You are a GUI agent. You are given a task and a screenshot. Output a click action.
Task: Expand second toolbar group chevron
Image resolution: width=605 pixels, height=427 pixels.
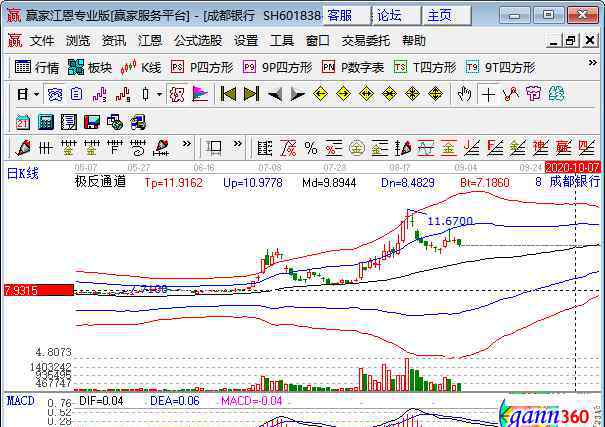(x=238, y=144)
